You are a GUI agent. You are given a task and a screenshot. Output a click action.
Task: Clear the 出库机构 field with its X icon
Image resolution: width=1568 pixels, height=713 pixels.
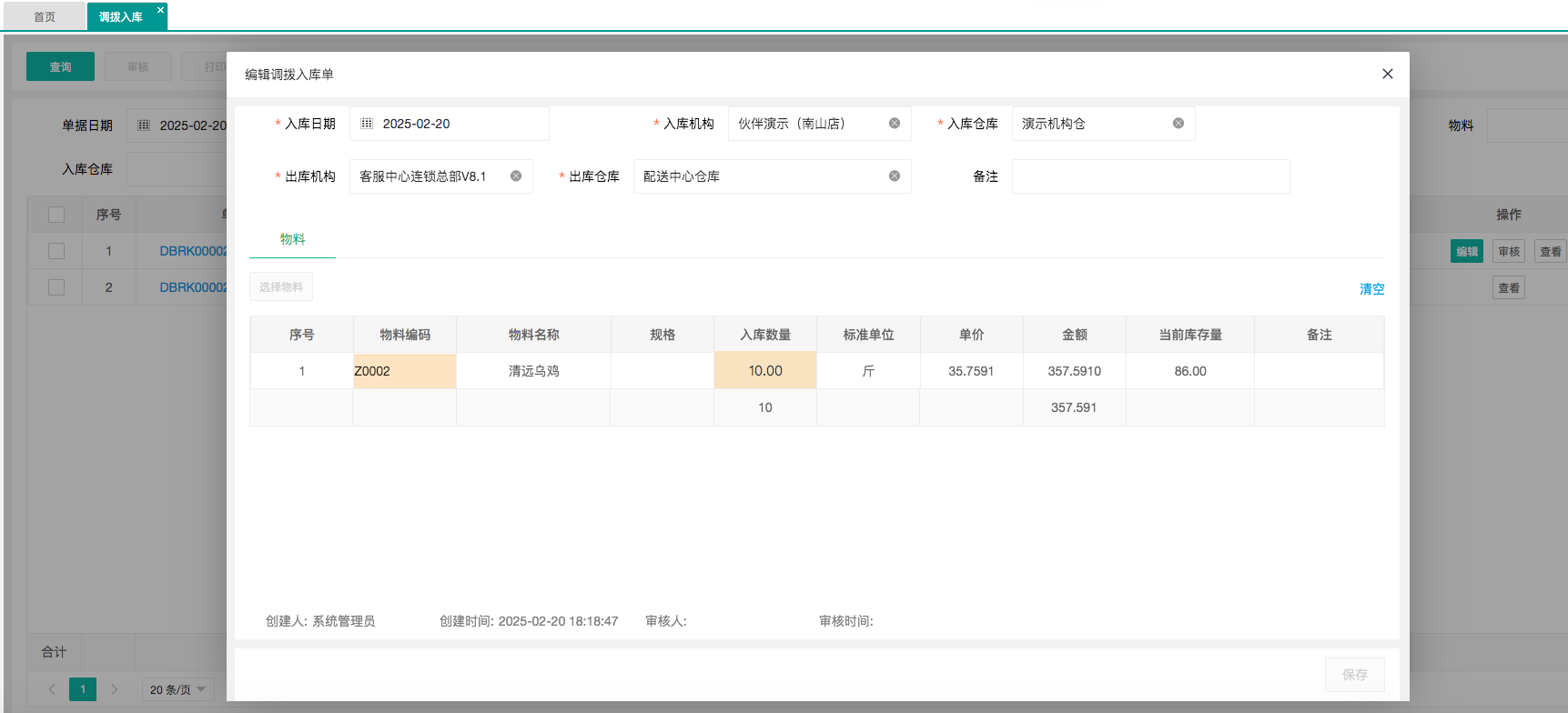pyautogui.click(x=516, y=176)
